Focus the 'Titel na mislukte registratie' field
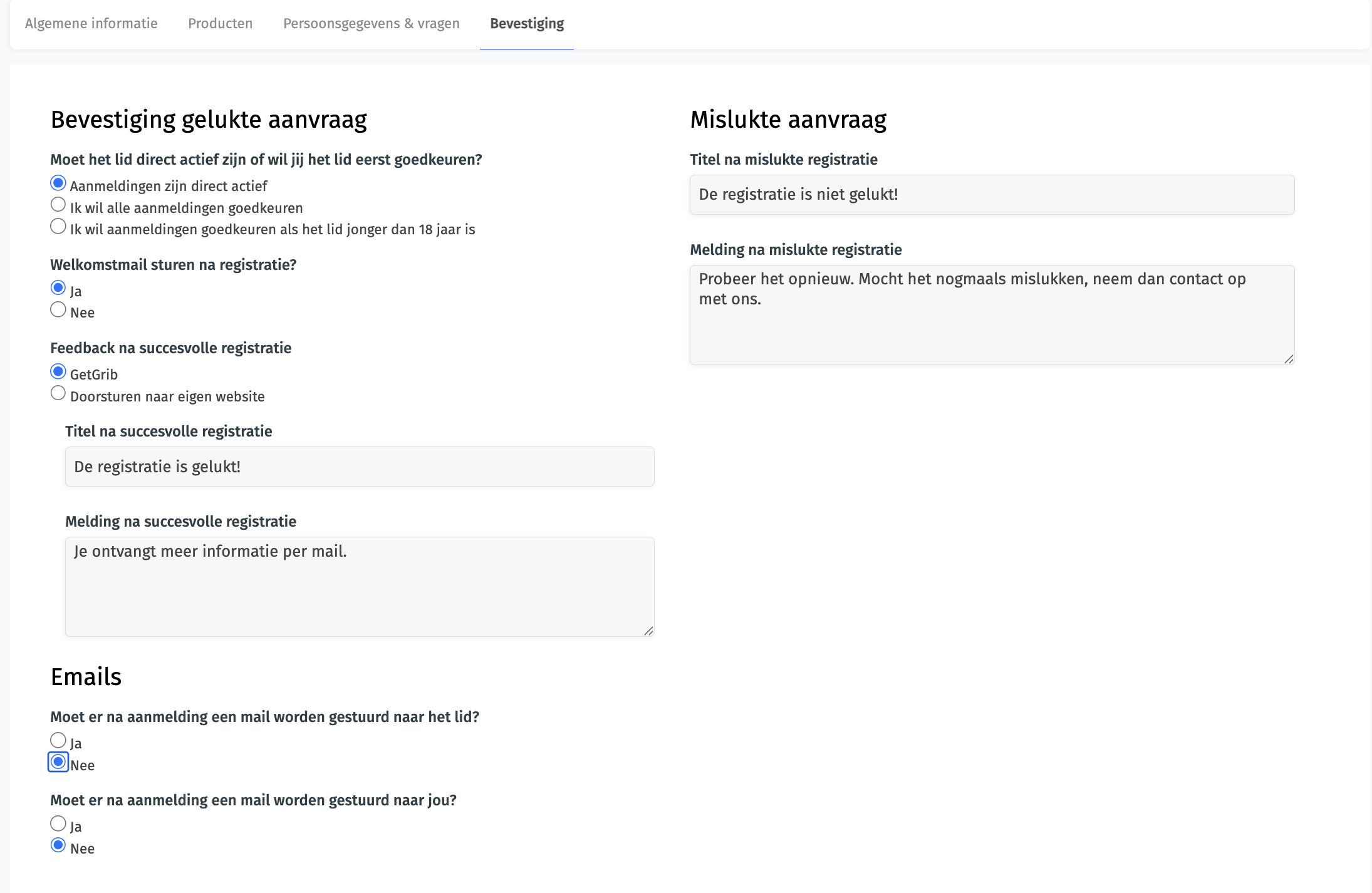The image size is (1372, 893). [x=991, y=195]
